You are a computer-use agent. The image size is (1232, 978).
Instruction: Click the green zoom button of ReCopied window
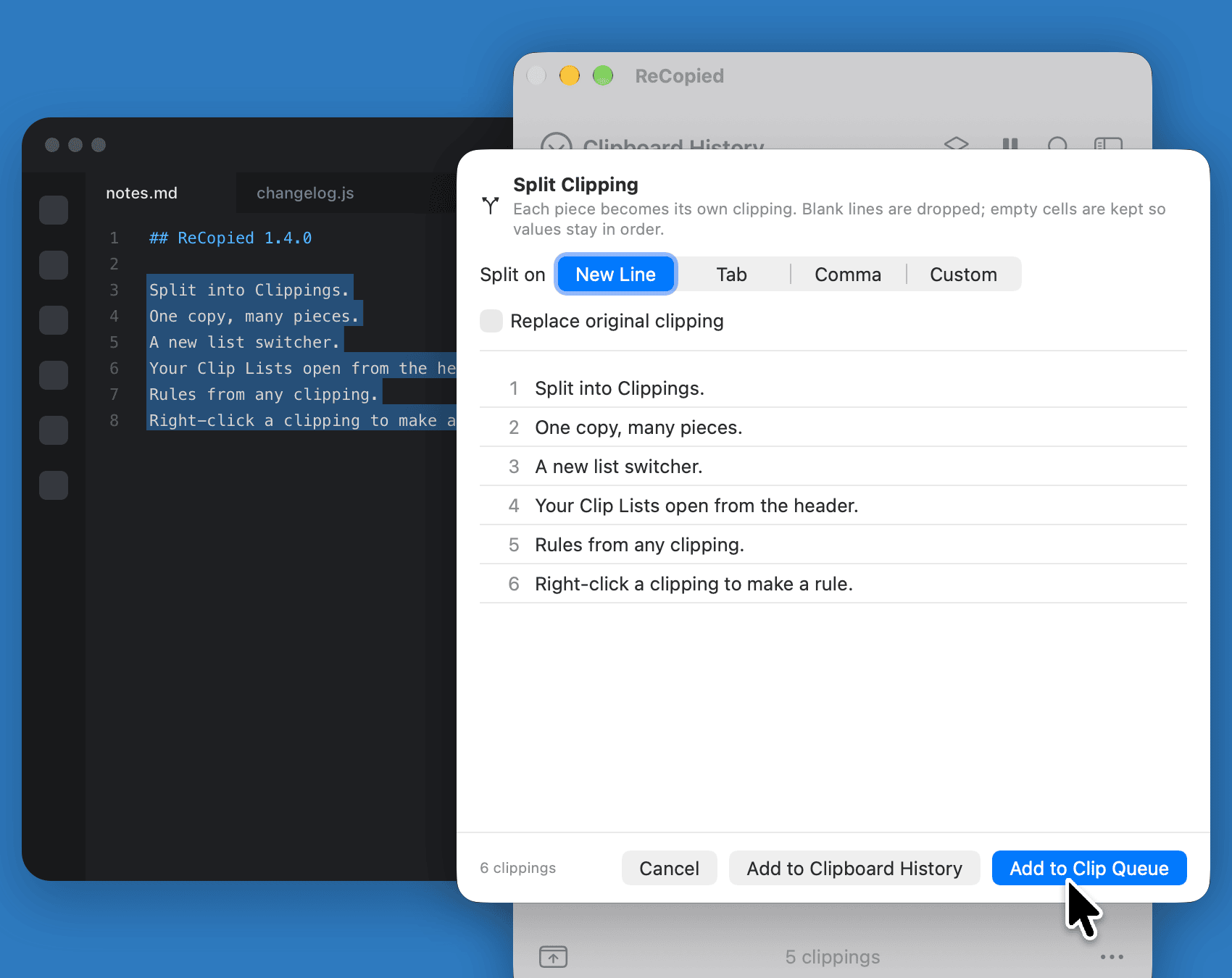[603, 75]
